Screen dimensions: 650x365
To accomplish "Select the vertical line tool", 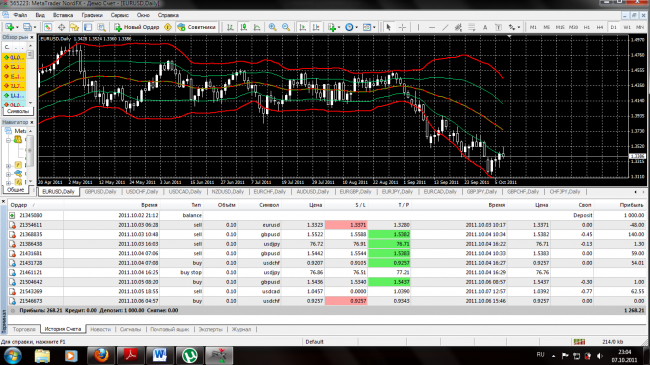I will [418, 27].
